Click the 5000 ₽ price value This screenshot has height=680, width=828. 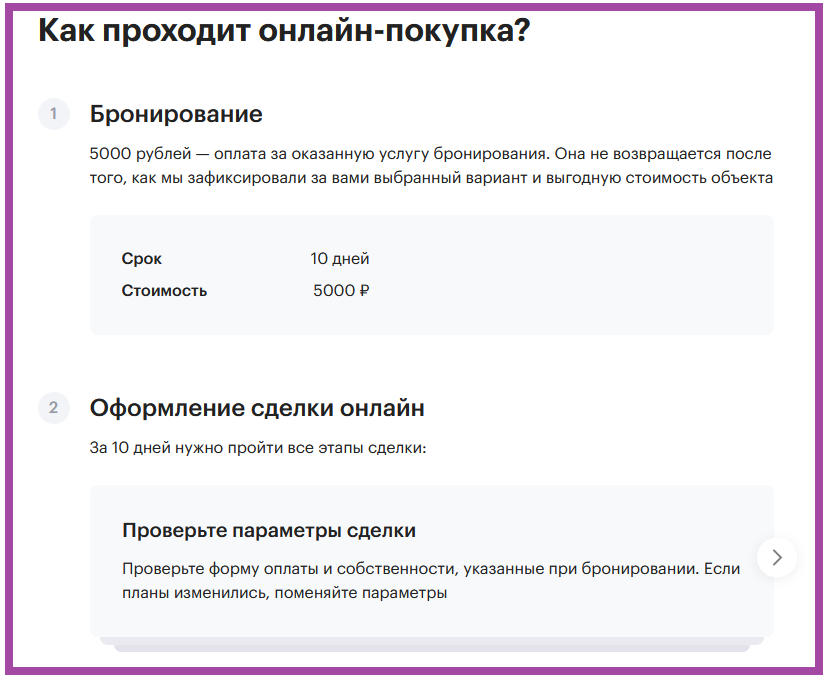click(340, 290)
